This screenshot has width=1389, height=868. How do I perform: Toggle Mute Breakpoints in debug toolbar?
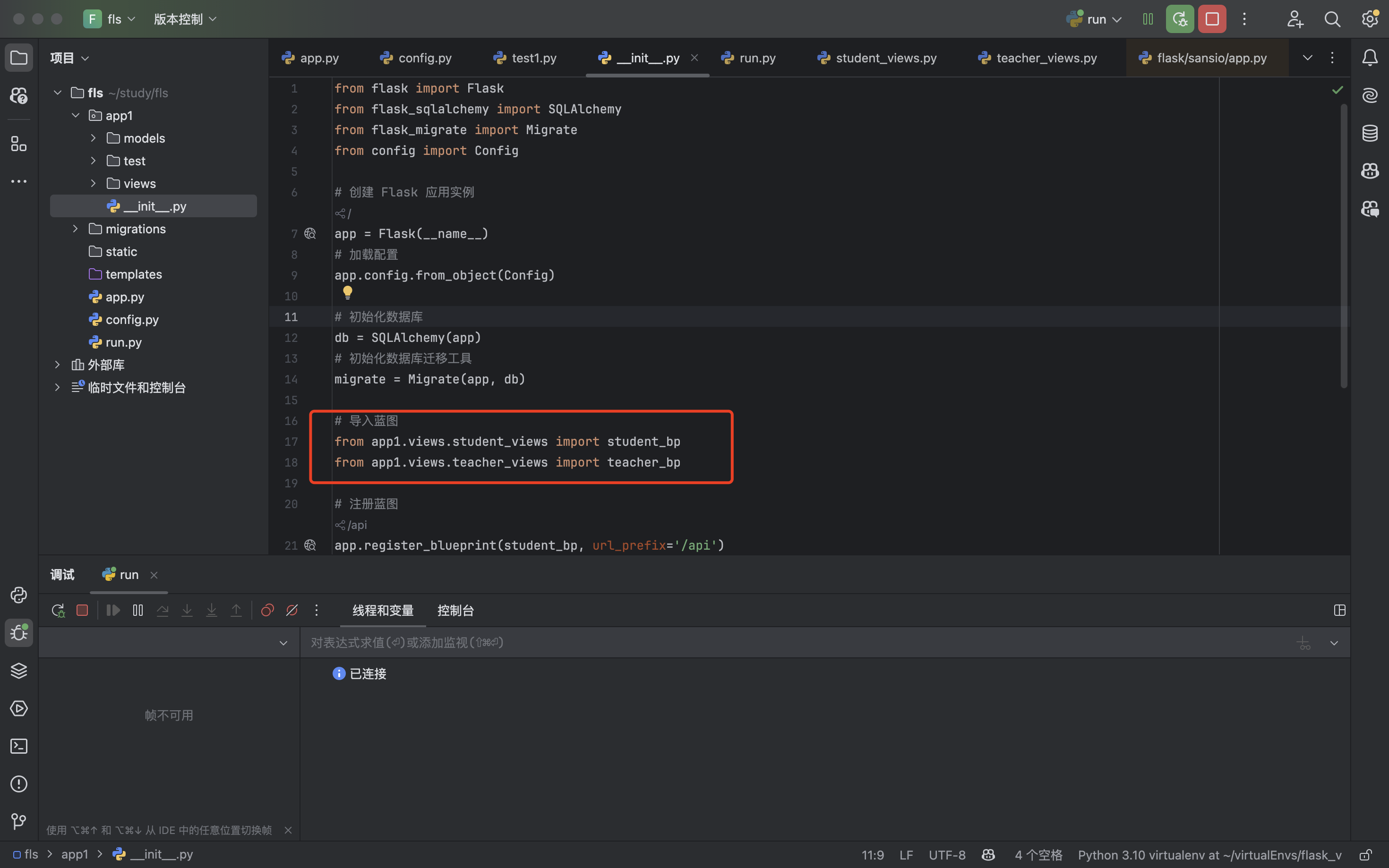click(x=292, y=610)
